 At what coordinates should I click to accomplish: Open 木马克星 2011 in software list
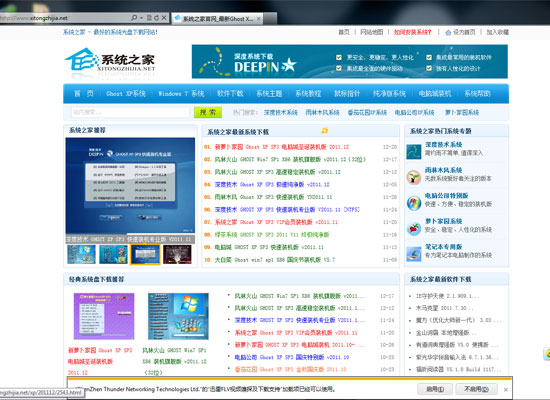coord(444,308)
